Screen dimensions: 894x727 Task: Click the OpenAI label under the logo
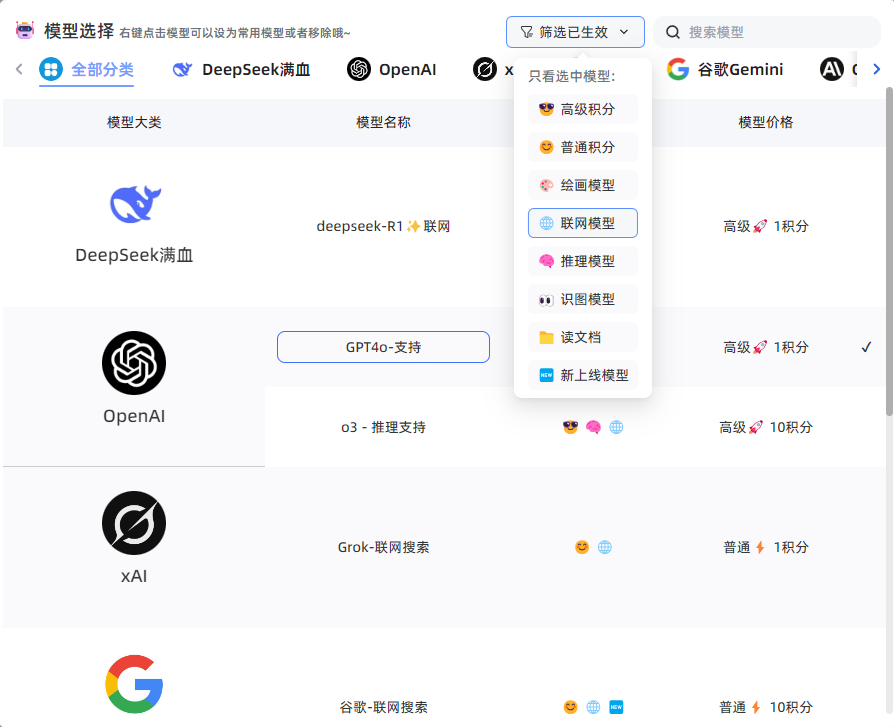click(134, 416)
